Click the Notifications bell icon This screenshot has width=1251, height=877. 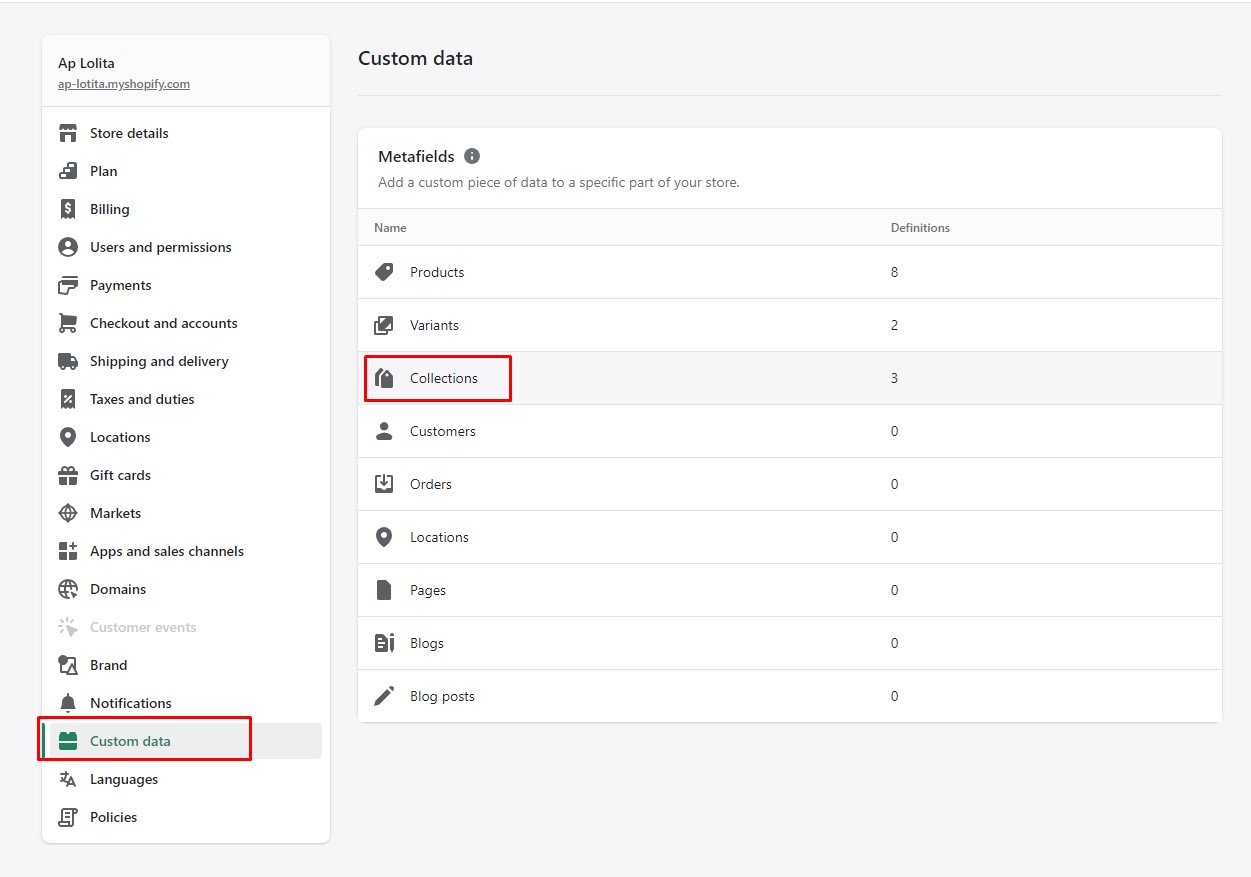68,703
